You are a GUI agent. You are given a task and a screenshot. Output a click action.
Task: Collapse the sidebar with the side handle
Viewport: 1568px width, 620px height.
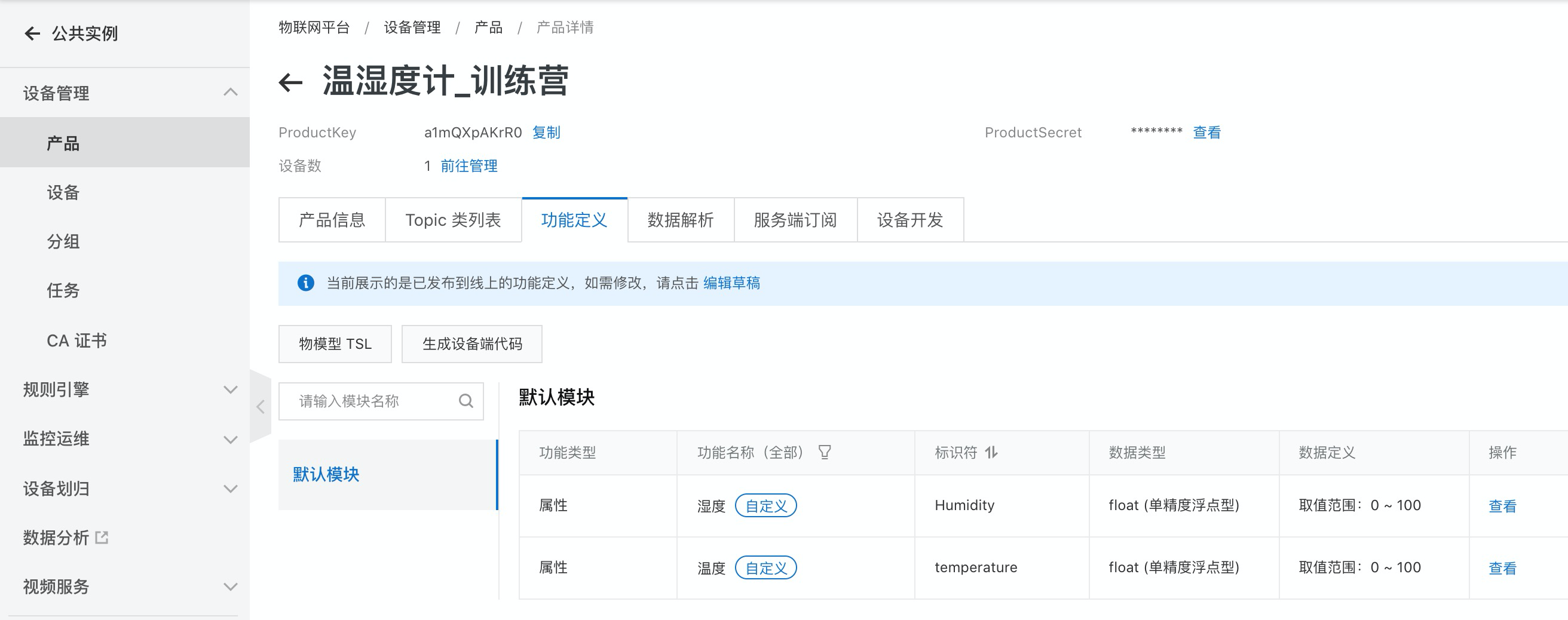click(x=261, y=406)
